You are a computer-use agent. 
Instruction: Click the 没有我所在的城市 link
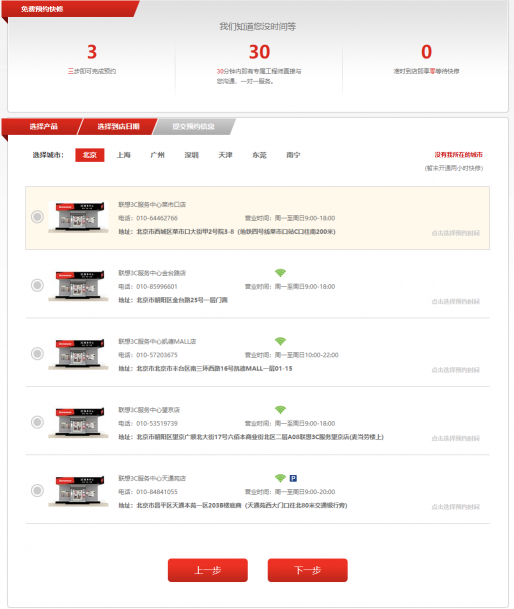458,155
